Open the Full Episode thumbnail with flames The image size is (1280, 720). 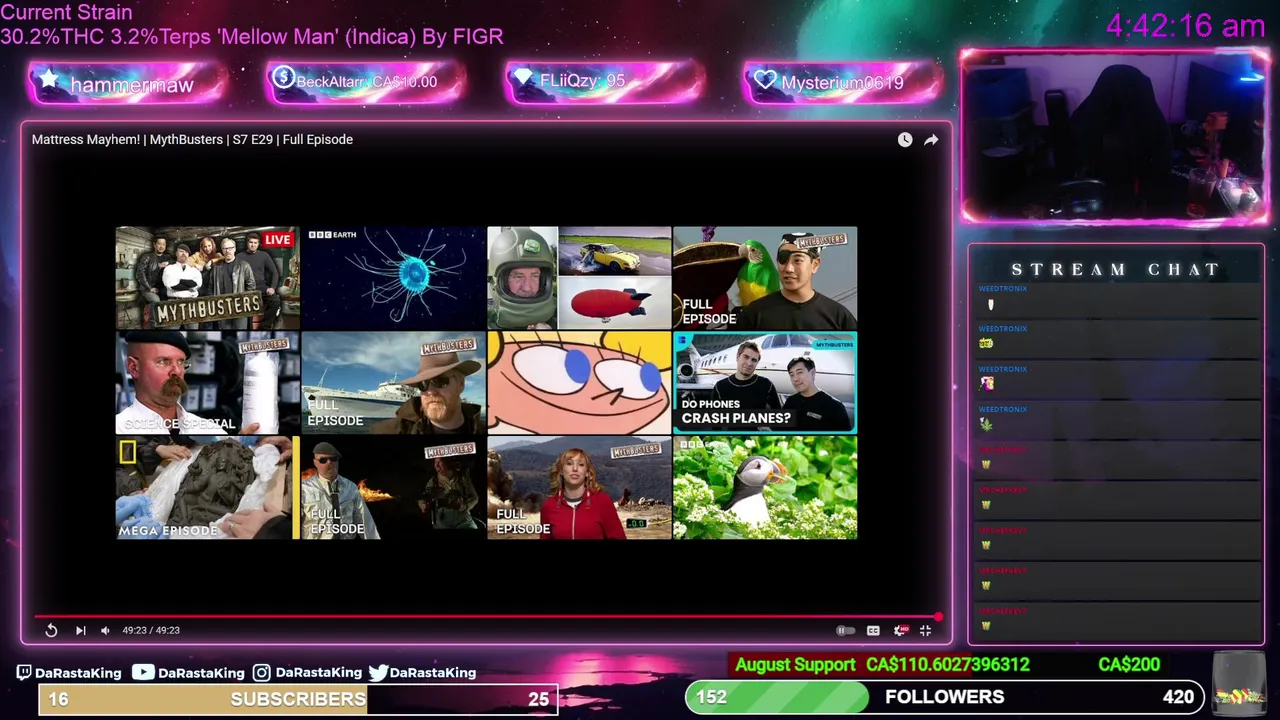tap(393, 488)
